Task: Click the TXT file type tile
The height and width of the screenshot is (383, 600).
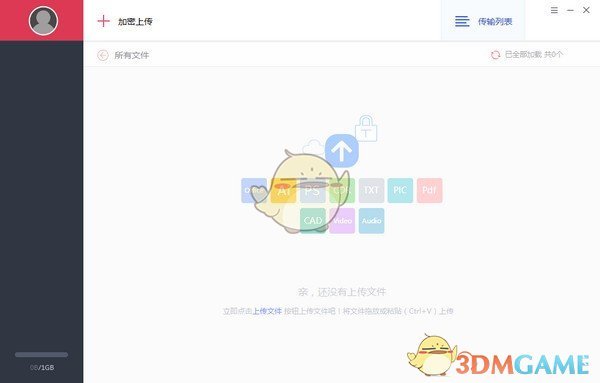Action: (371, 190)
